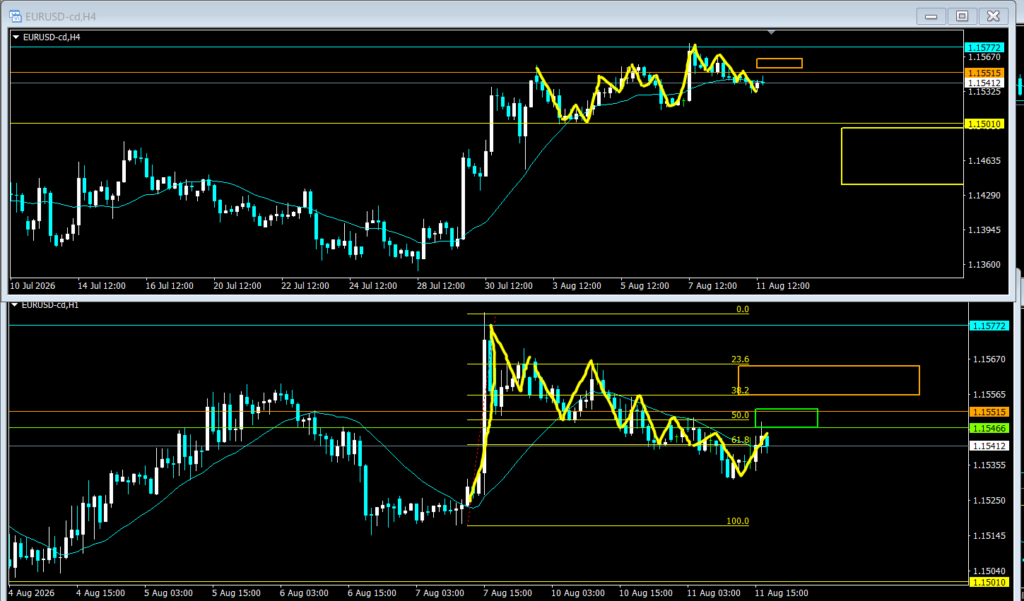Close the EURUSD-cd,H4 chart window
1024x601 pixels.
[993, 16]
